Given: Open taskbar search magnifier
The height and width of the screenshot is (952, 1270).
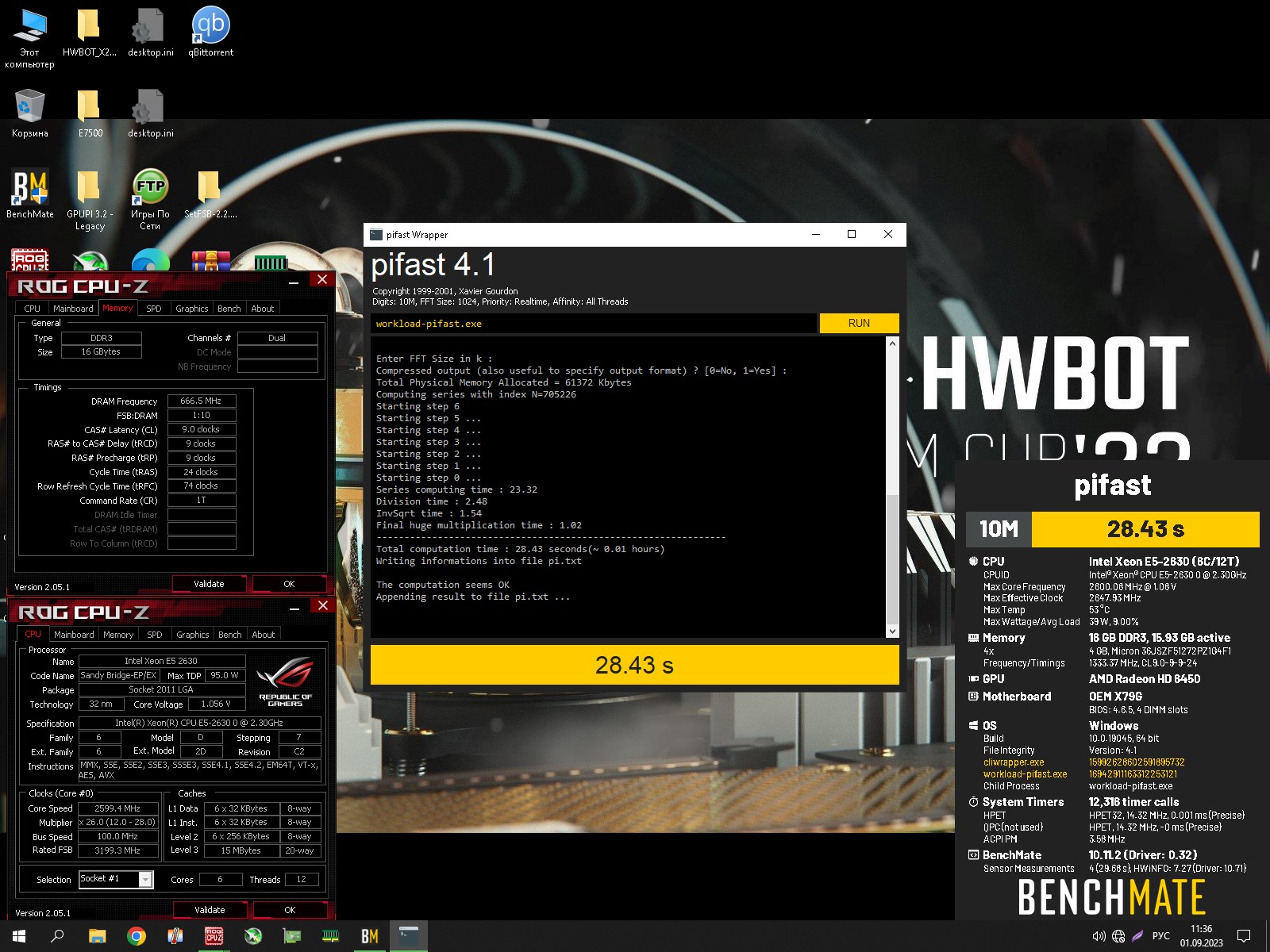Looking at the screenshot, I should pyautogui.click(x=57, y=936).
